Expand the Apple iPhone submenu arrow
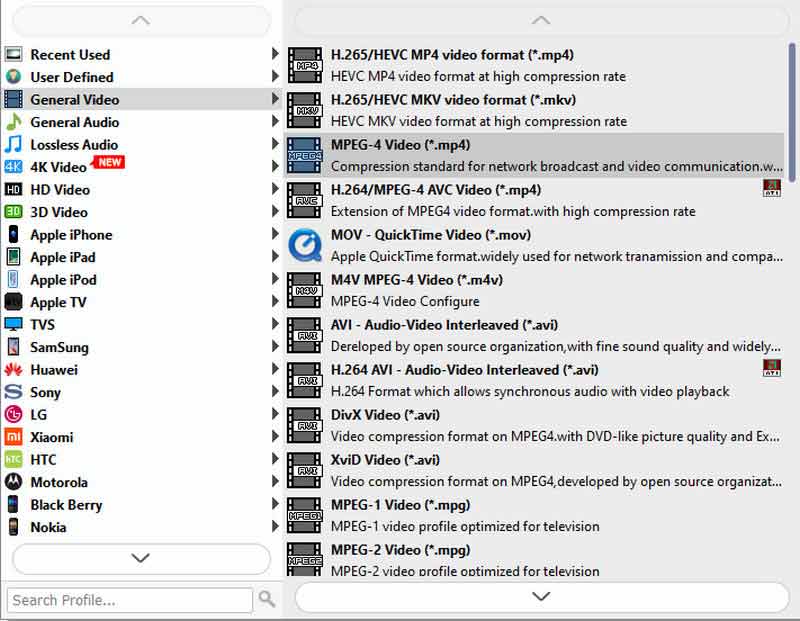This screenshot has width=800, height=621. point(275,235)
